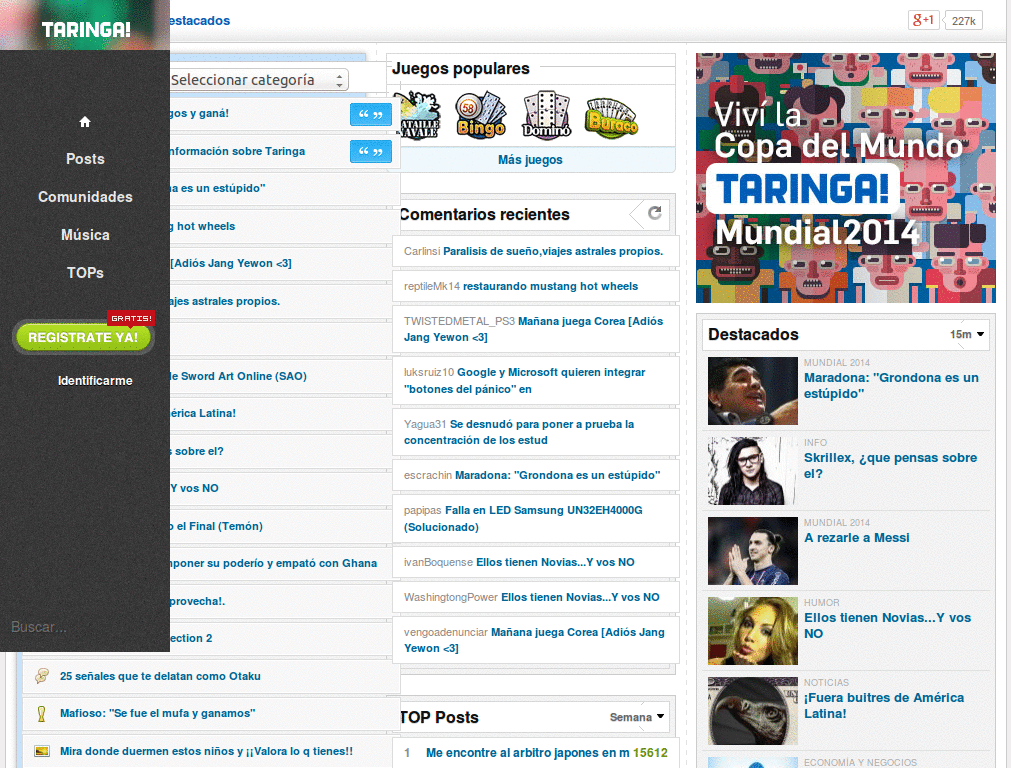This screenshot has height=768, width=1024.
Task: Open the Bataille Navale game icon
Action: 419,116
